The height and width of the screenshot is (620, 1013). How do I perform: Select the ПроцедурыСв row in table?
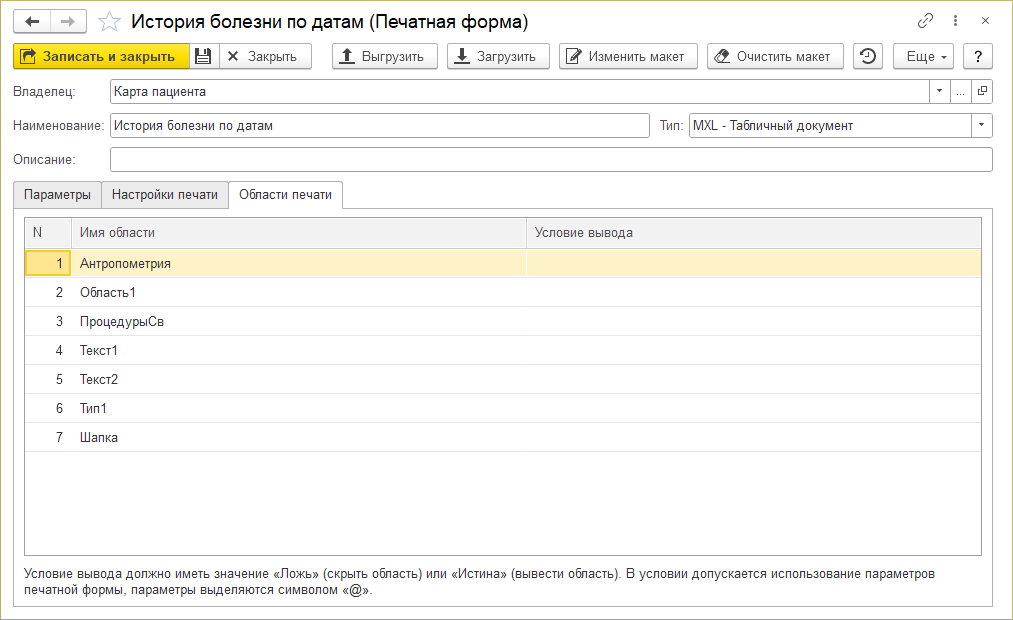point(122,322)
